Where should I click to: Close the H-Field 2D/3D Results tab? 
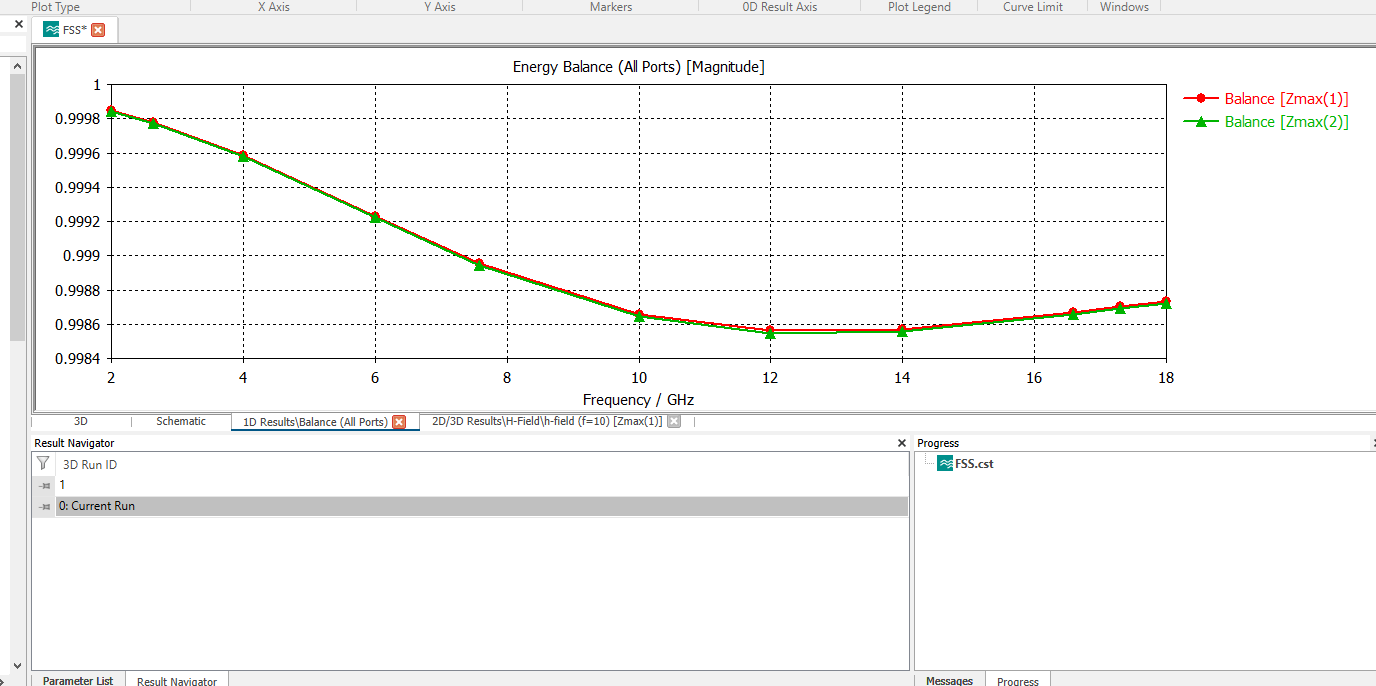(674, 422)
